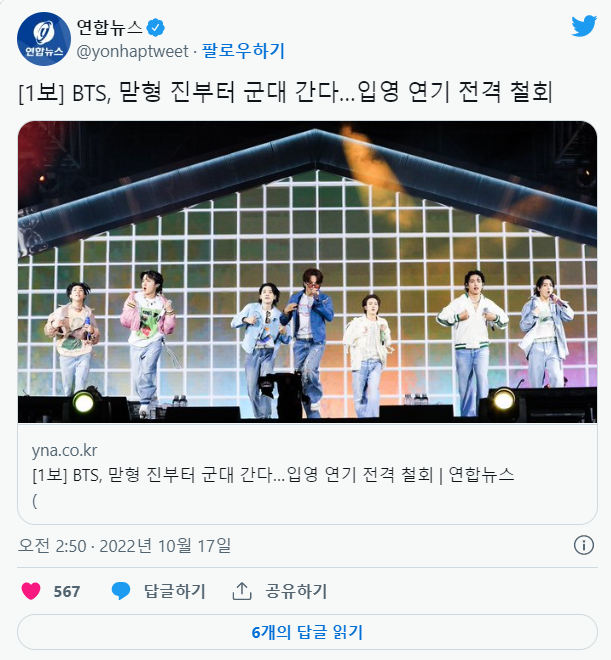The width and height of the screenshot is (611, 660).
Task: Open the 연합뉴스 profile avatar
Action: (x=43, y=39)
